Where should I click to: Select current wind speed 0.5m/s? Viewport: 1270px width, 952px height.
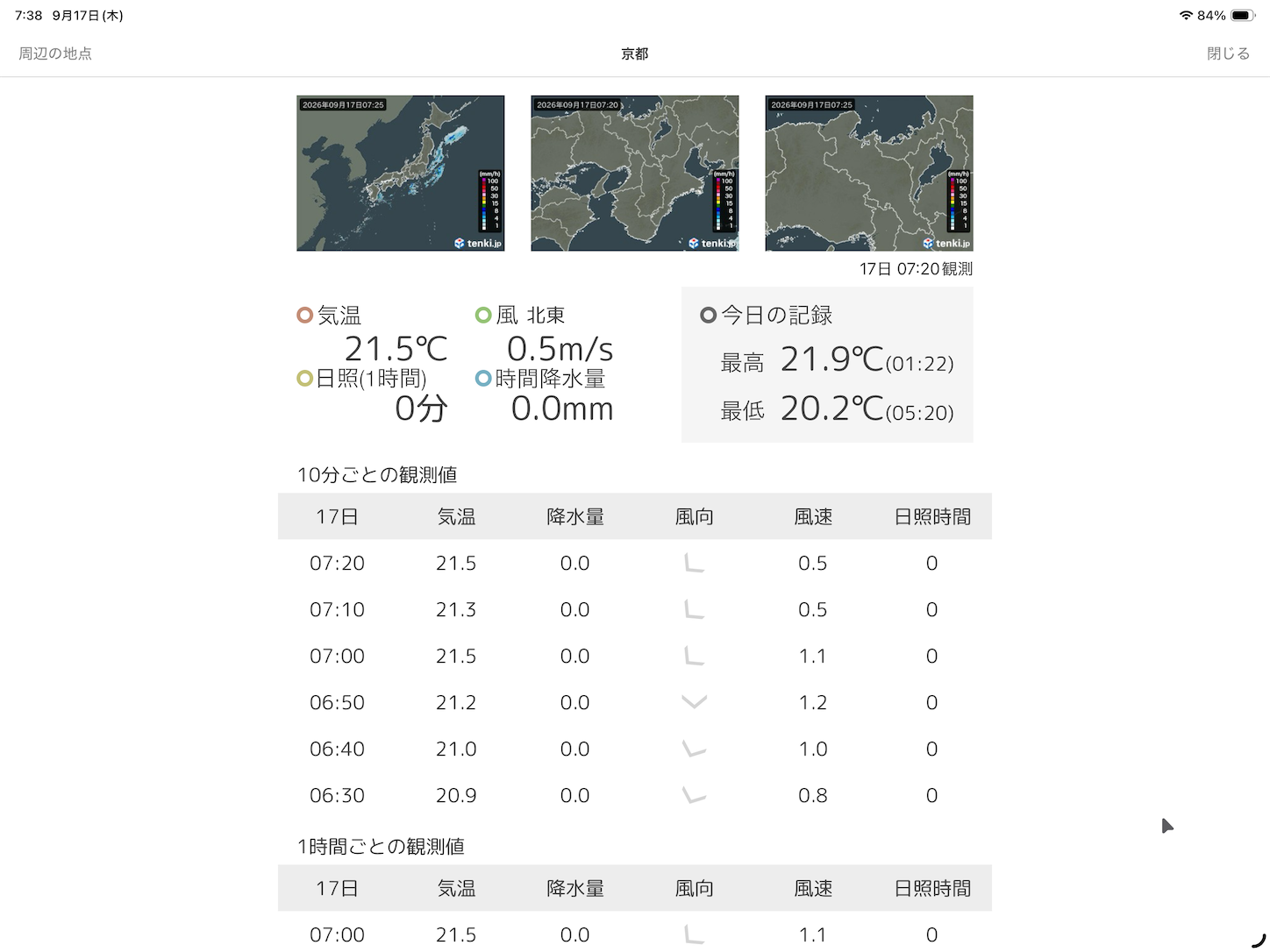tap(560, 349)
